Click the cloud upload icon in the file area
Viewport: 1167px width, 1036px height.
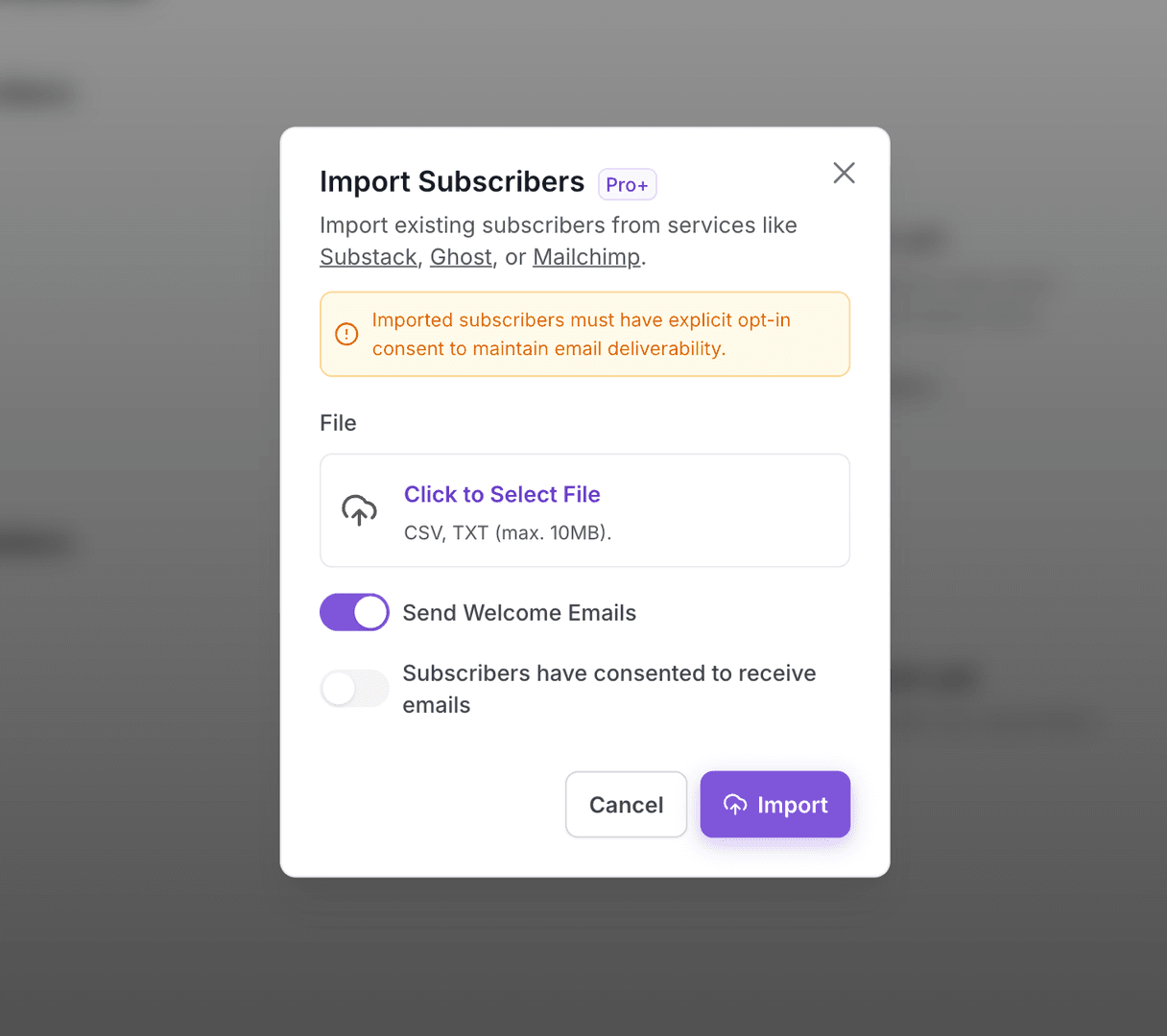pos(359,510)
